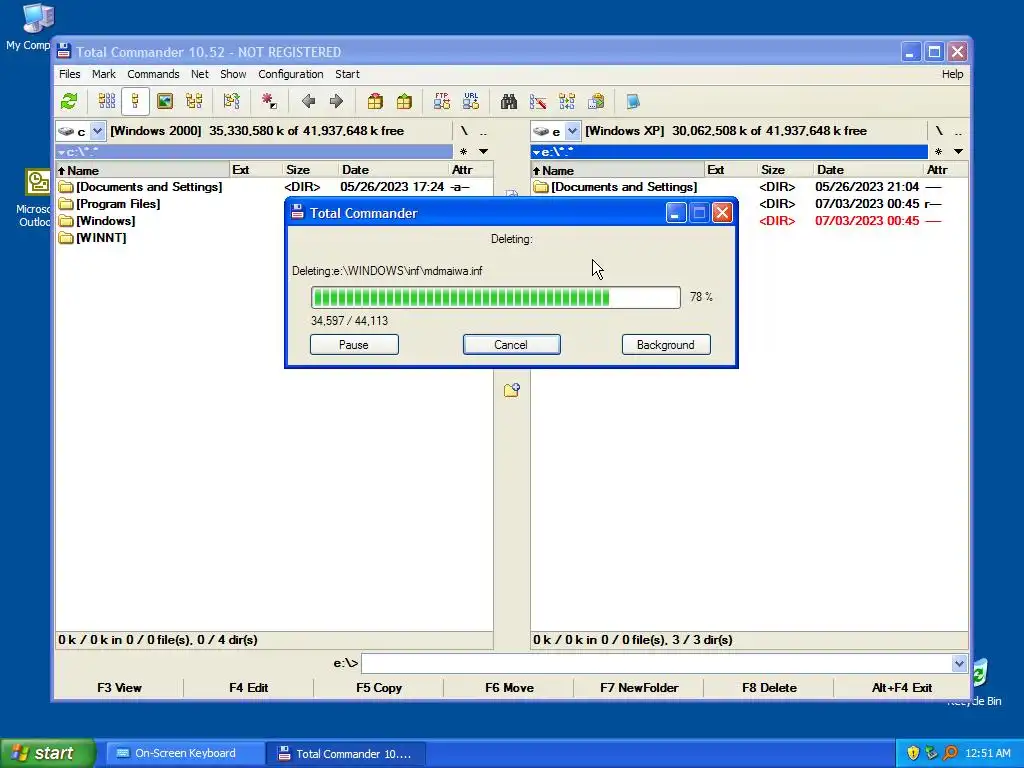Click the copy names to clipboard icon
Image resolution: width=1024 pixels, height=768 pixels.
pyautogui.click(x=596, y=101)
